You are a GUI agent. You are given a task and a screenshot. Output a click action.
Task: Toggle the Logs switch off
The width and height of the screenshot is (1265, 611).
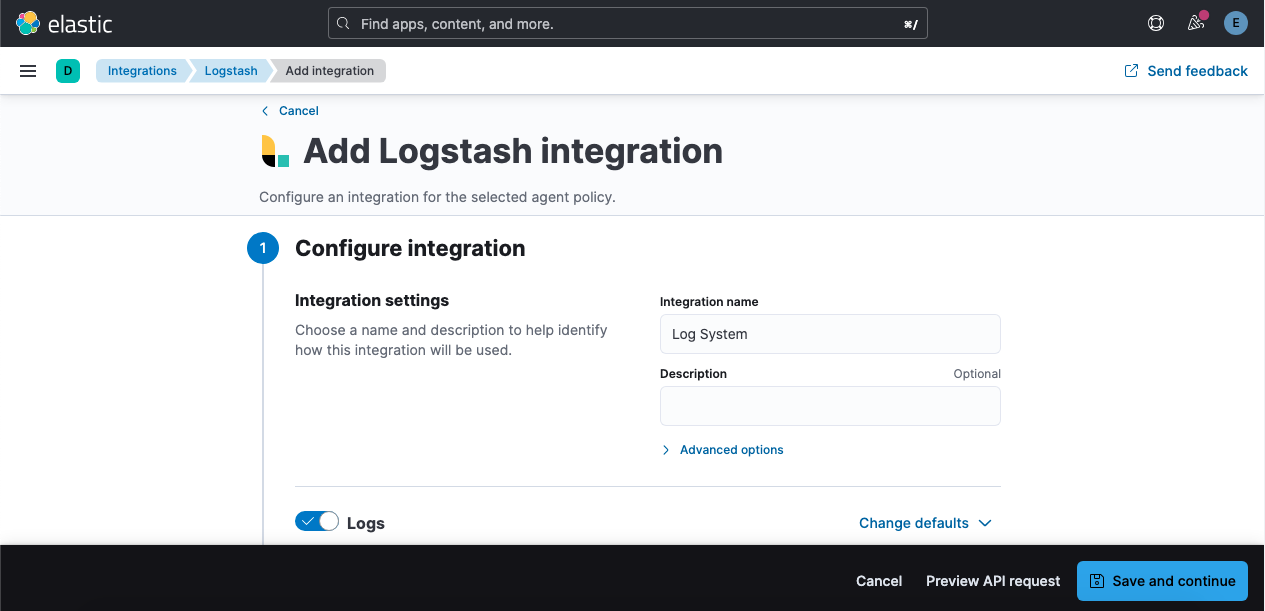click(317, 522)
